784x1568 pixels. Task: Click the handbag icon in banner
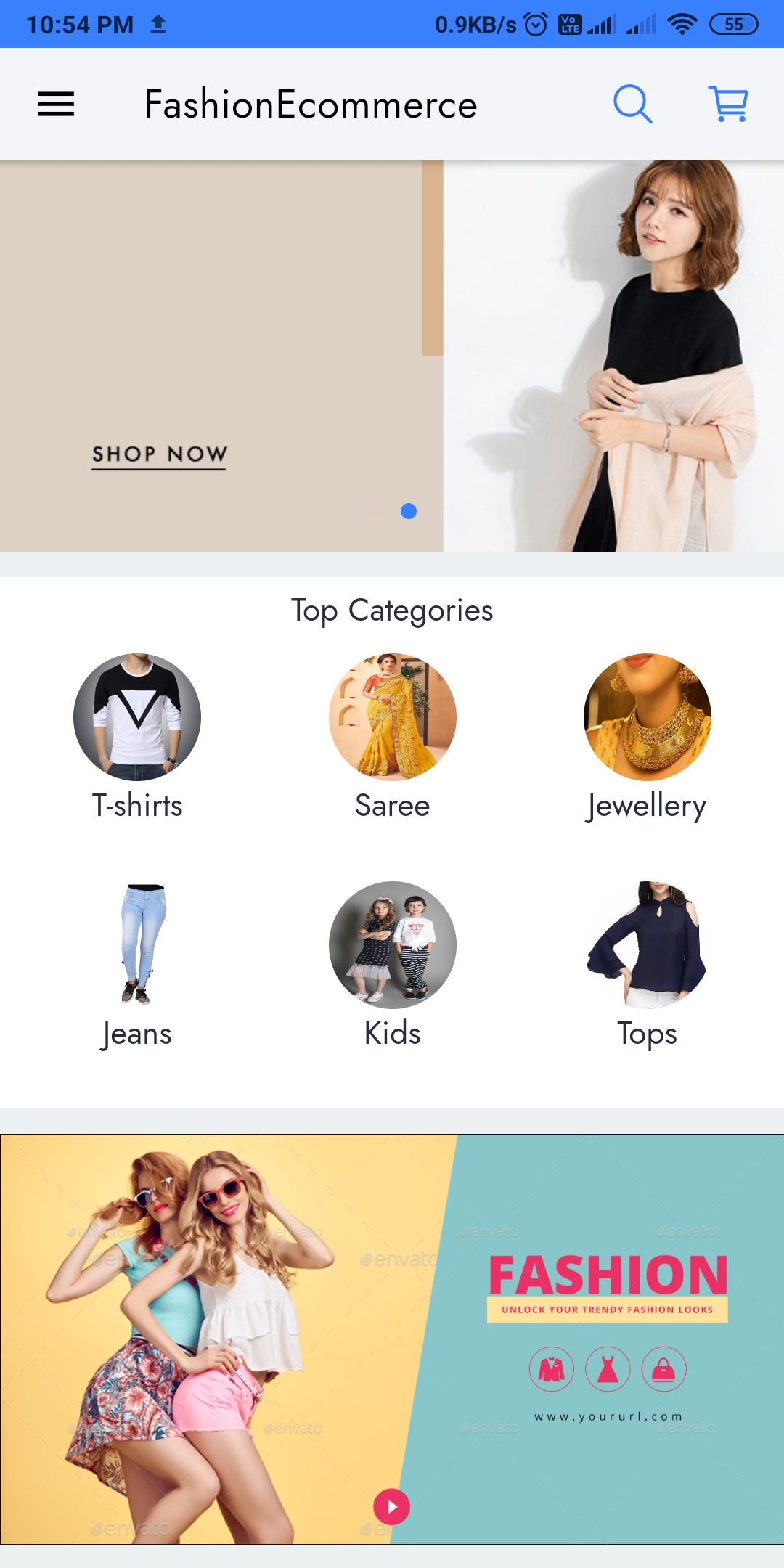(663, 1369)
